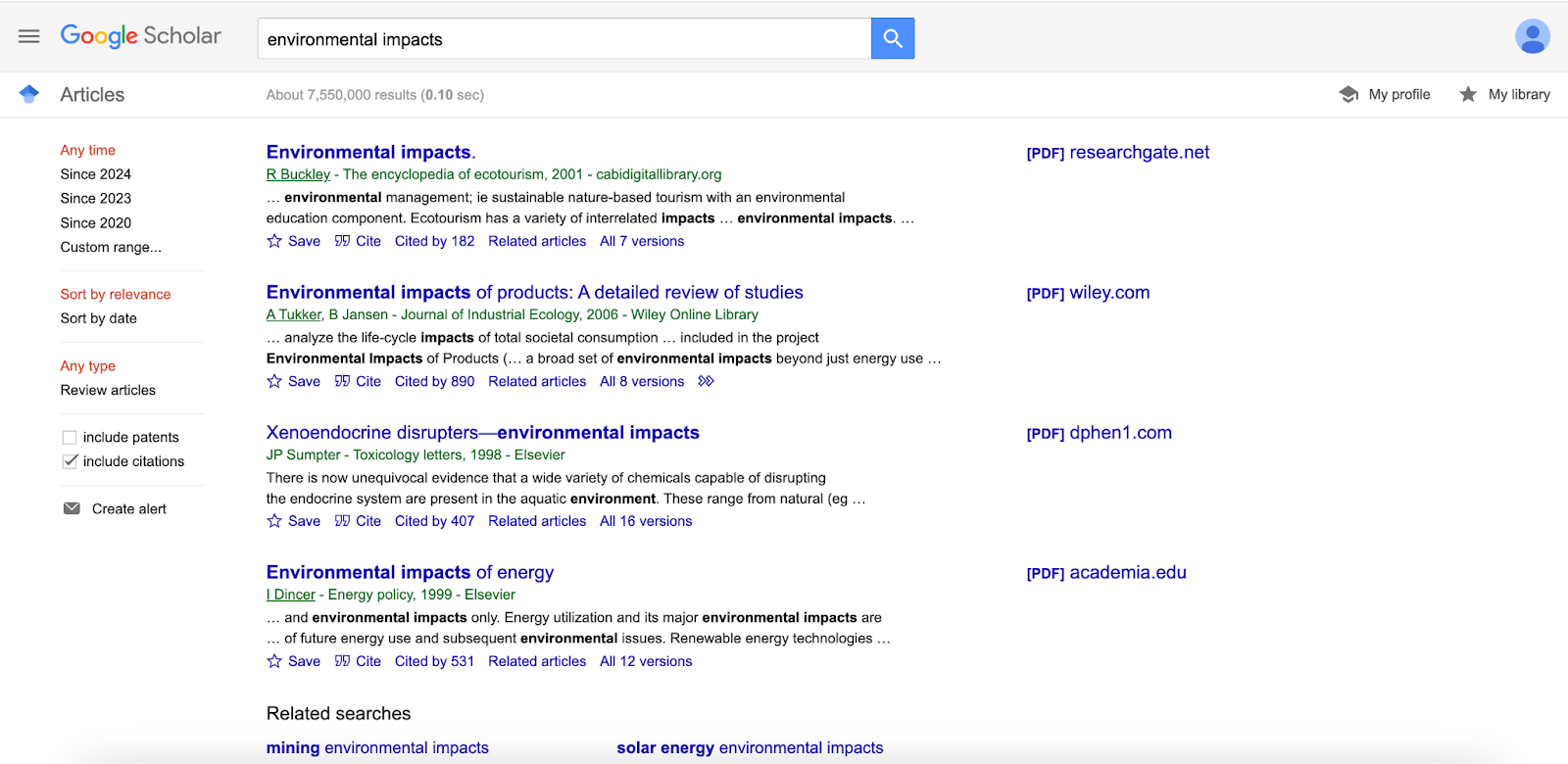Open All 7 versions link

[642, 241]
